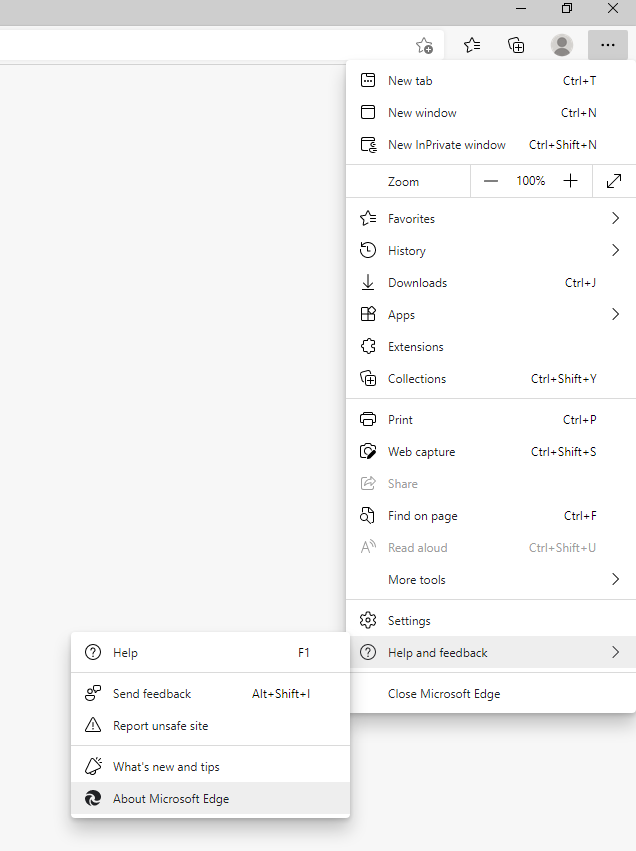Image resolution: width=636 pixels, height=851 pixels.
Task: Open the Favorites toolbar button
Action: pos(472,45)
